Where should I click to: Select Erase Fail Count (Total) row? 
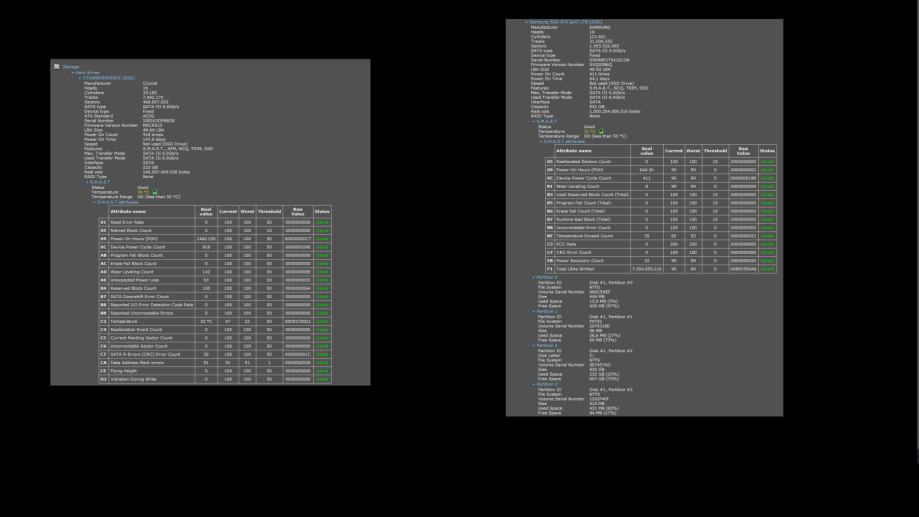pos(661,211)
